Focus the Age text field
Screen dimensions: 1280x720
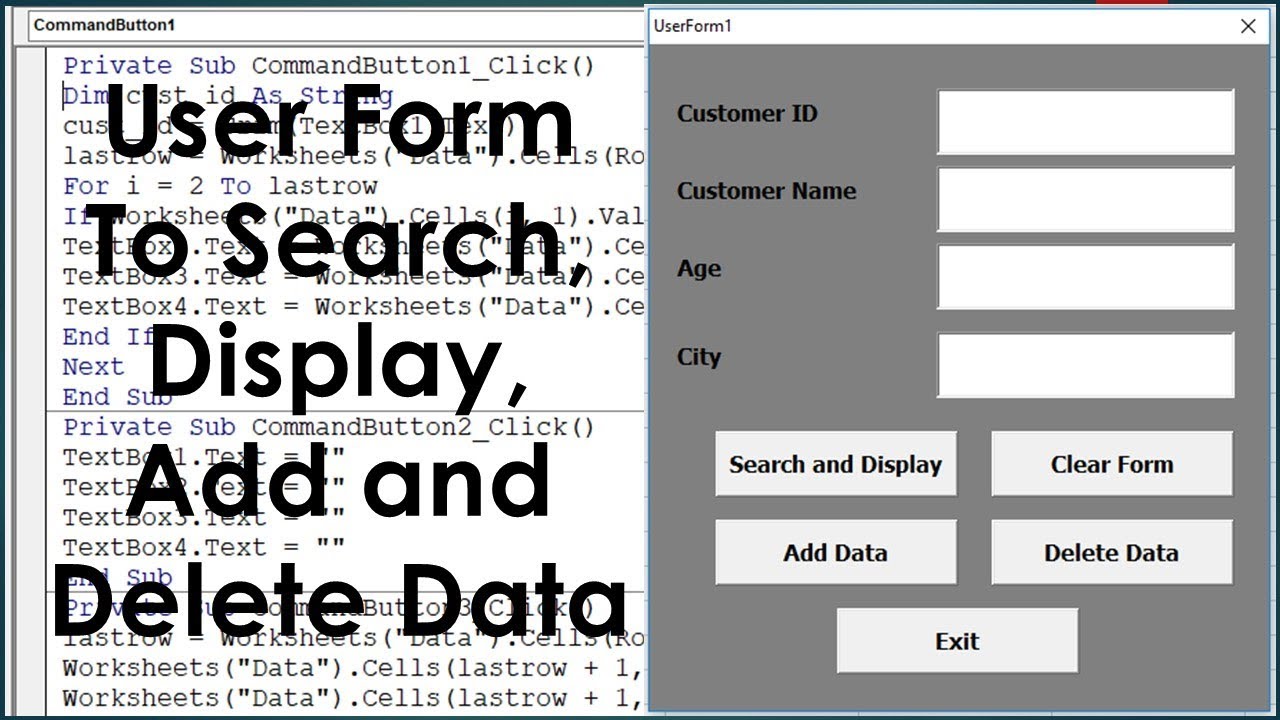pyautogui.click(x=1086, y=276)
